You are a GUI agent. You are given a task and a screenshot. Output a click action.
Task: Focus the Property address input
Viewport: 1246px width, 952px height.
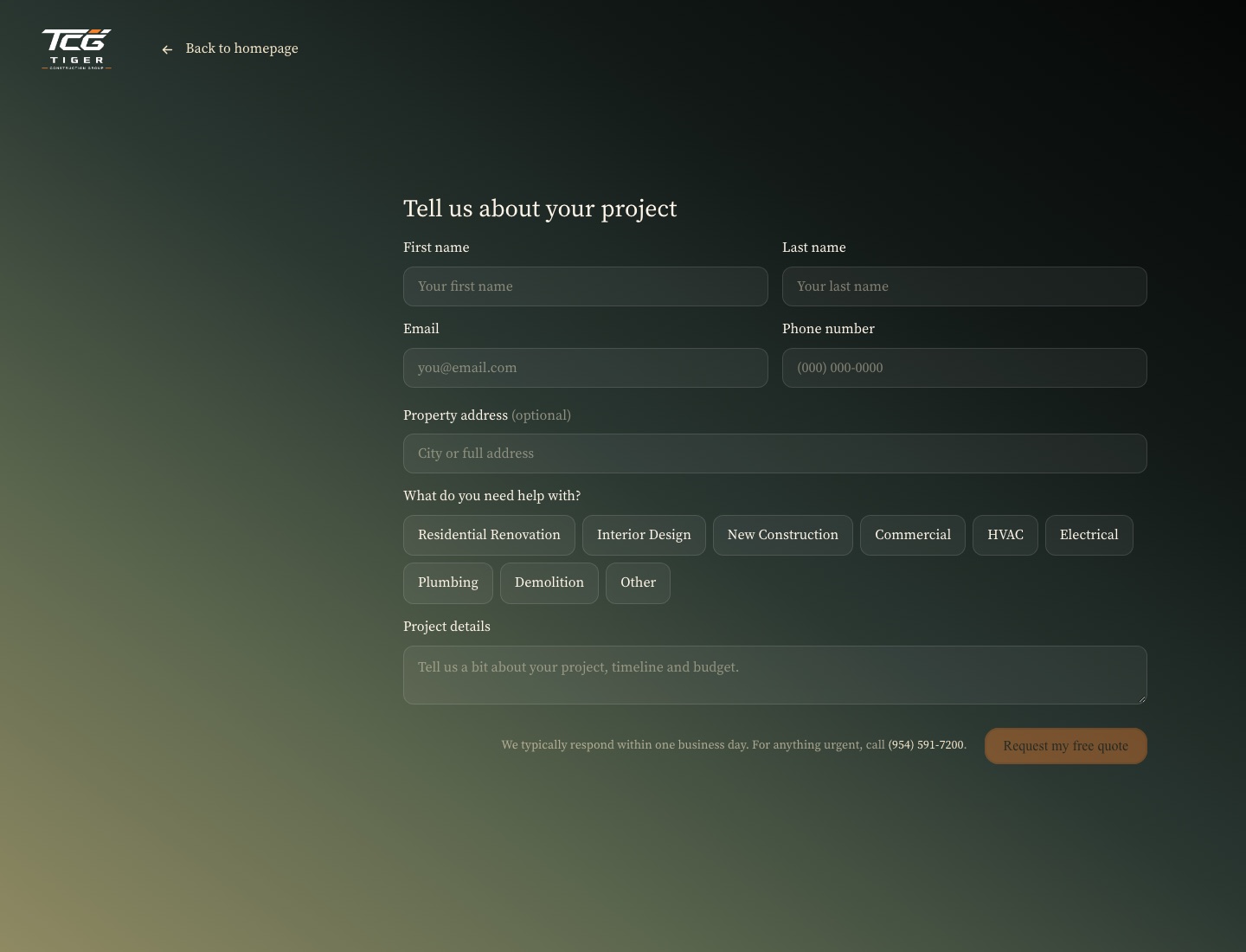coord(775,453)
